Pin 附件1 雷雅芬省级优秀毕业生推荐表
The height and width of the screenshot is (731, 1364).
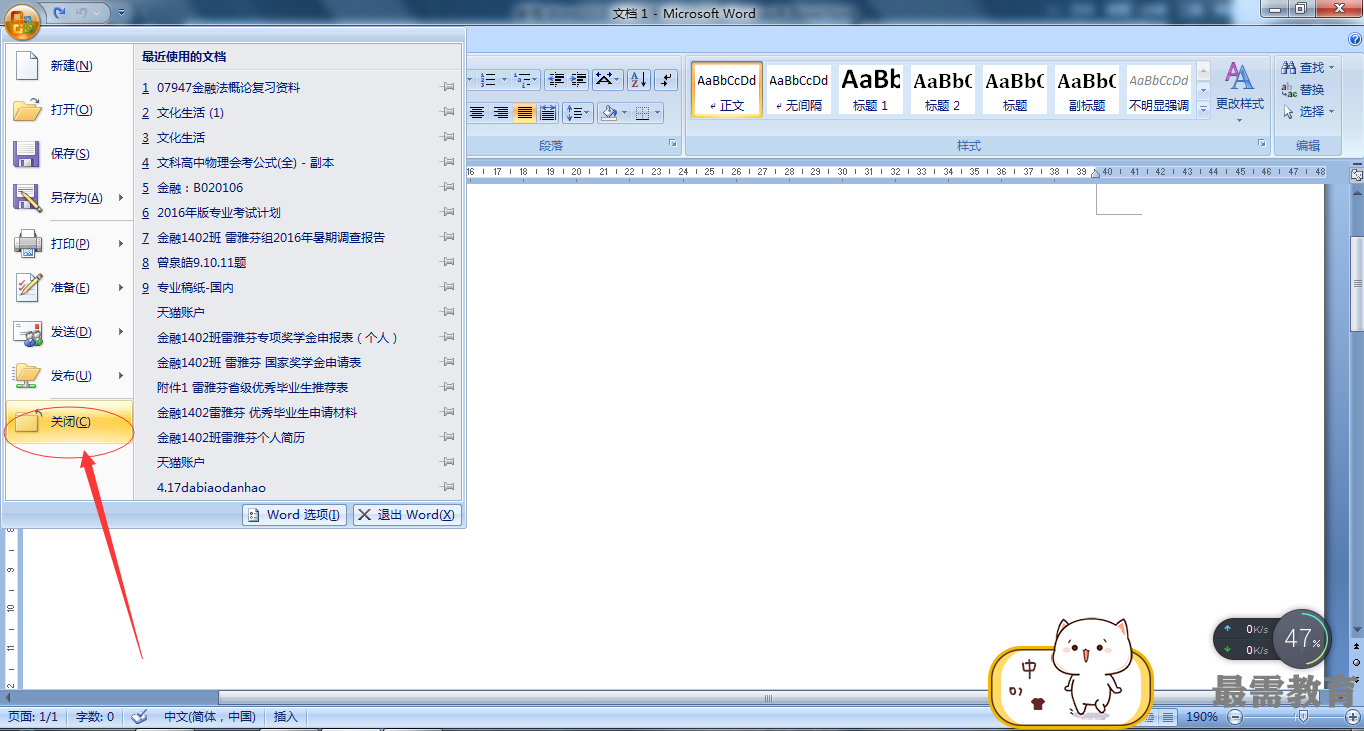[447, 387]
